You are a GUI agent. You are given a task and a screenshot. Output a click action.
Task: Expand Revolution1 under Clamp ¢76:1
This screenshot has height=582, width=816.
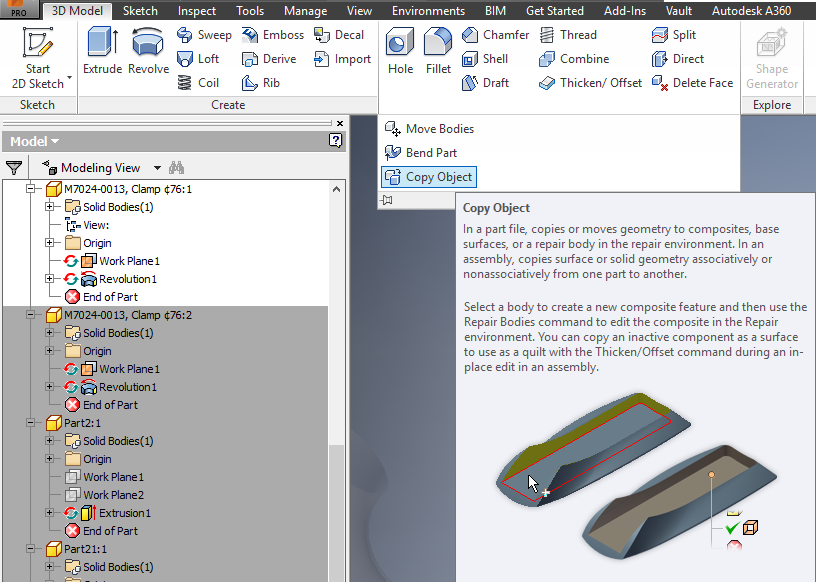(49, 279)
